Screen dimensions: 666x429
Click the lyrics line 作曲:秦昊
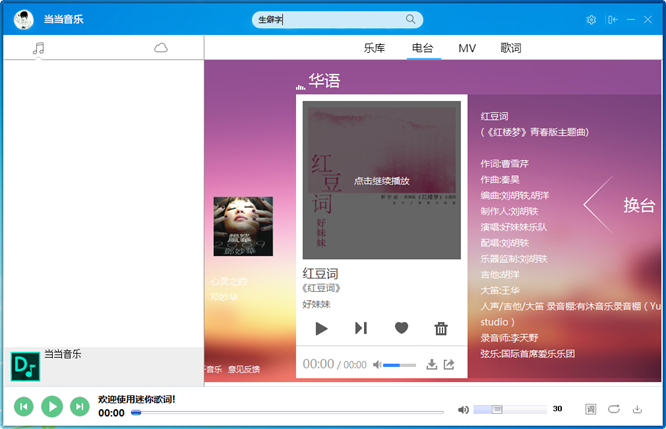click(500, 180)
